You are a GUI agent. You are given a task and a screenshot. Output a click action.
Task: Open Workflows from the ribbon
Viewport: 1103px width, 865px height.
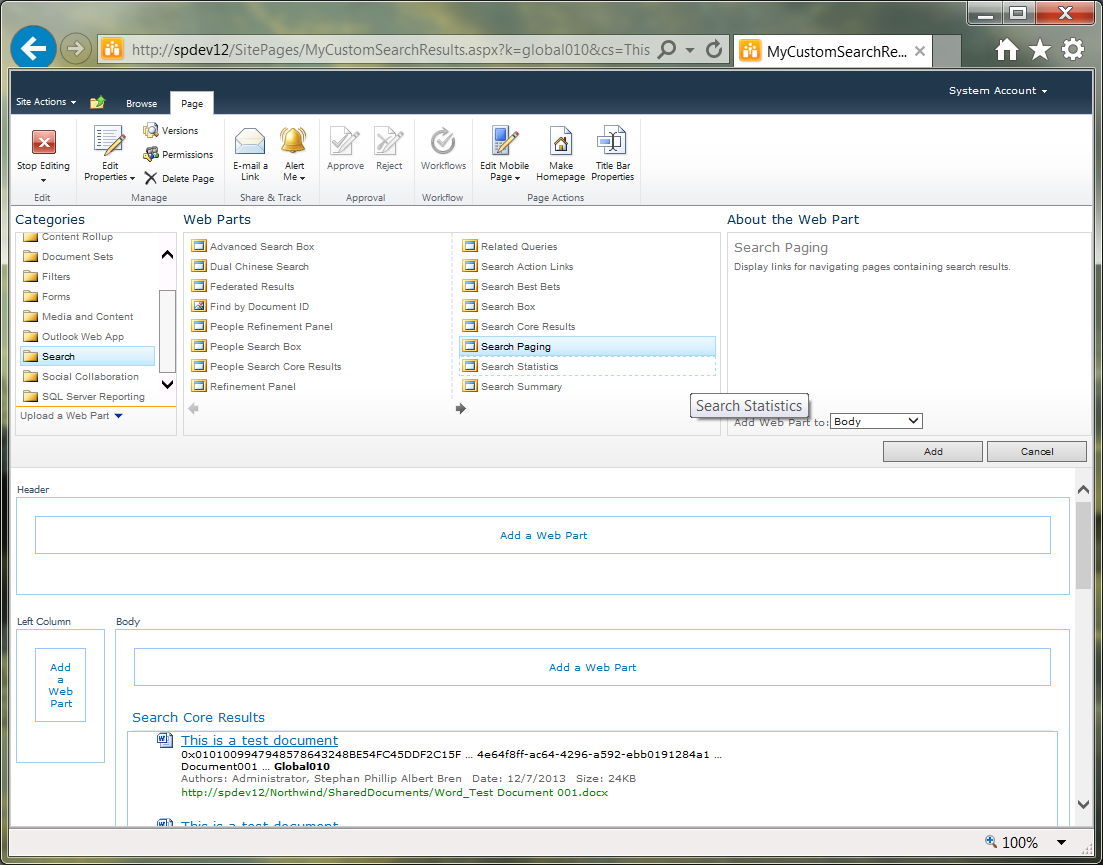(x=443, y=149)
